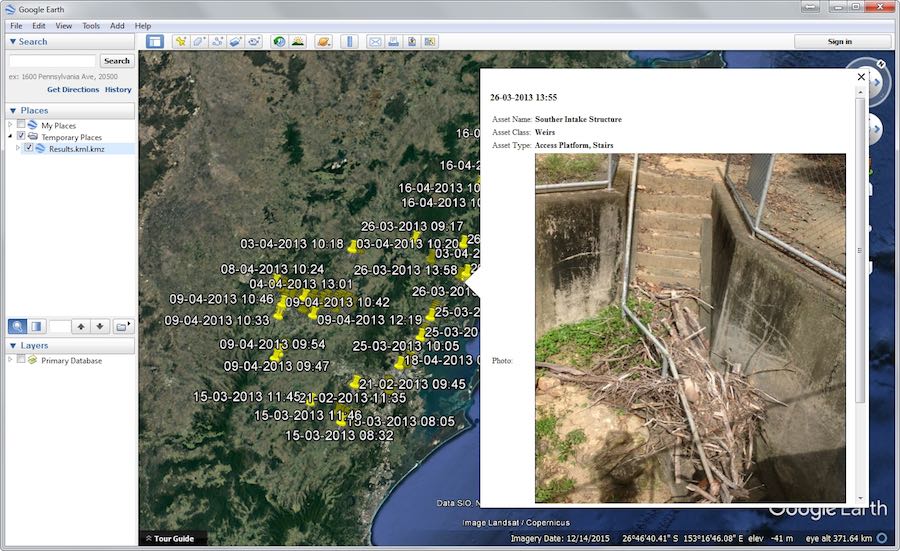Toggle the sidebar visibility button
Viewport: 900px width, 551px height.
coord(155,41)
